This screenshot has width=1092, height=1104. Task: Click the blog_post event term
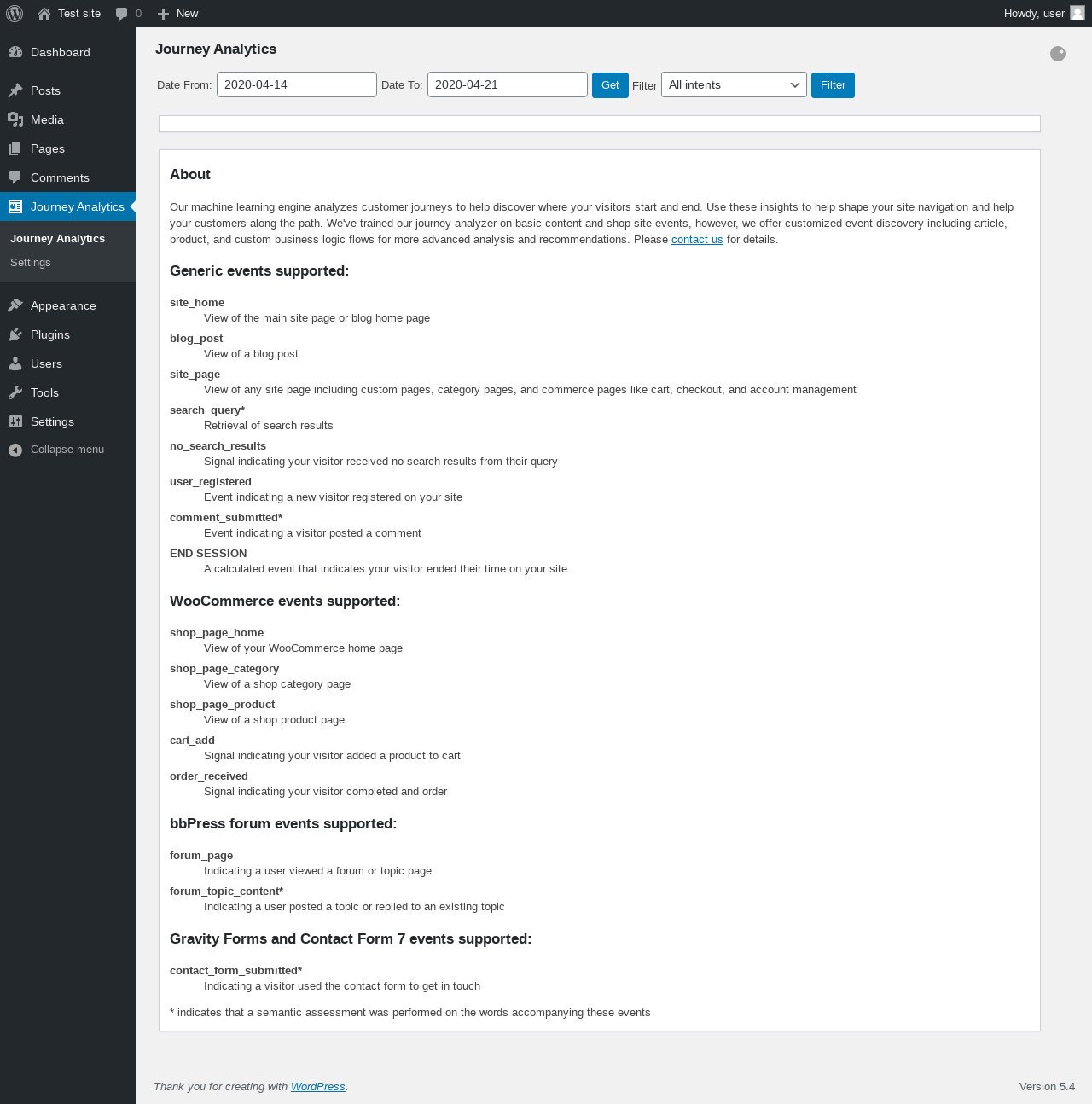196,339
